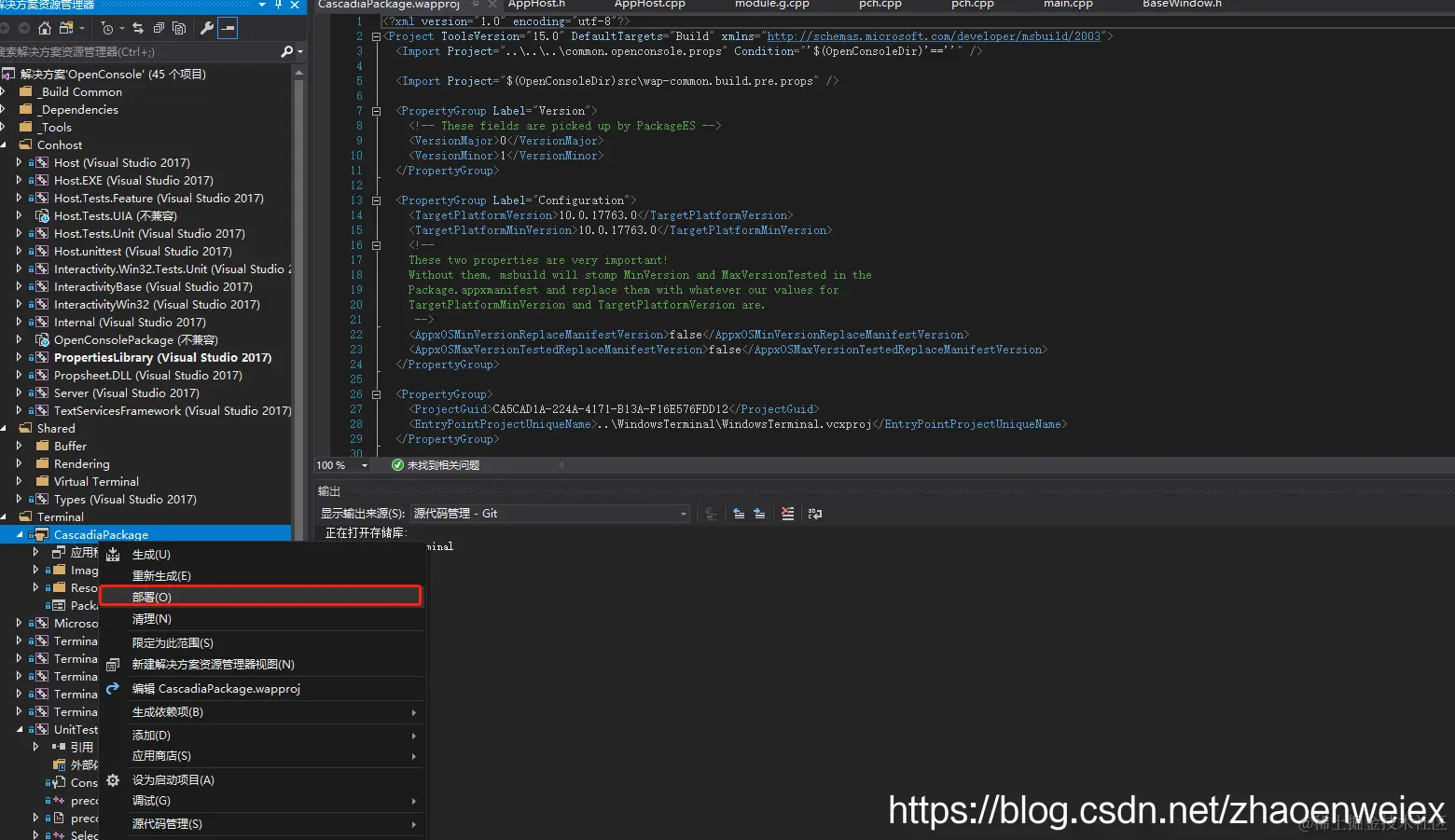The image size is (1455, 840).
Task: Open the msbuild schema URL link
Action: point(934,36)
